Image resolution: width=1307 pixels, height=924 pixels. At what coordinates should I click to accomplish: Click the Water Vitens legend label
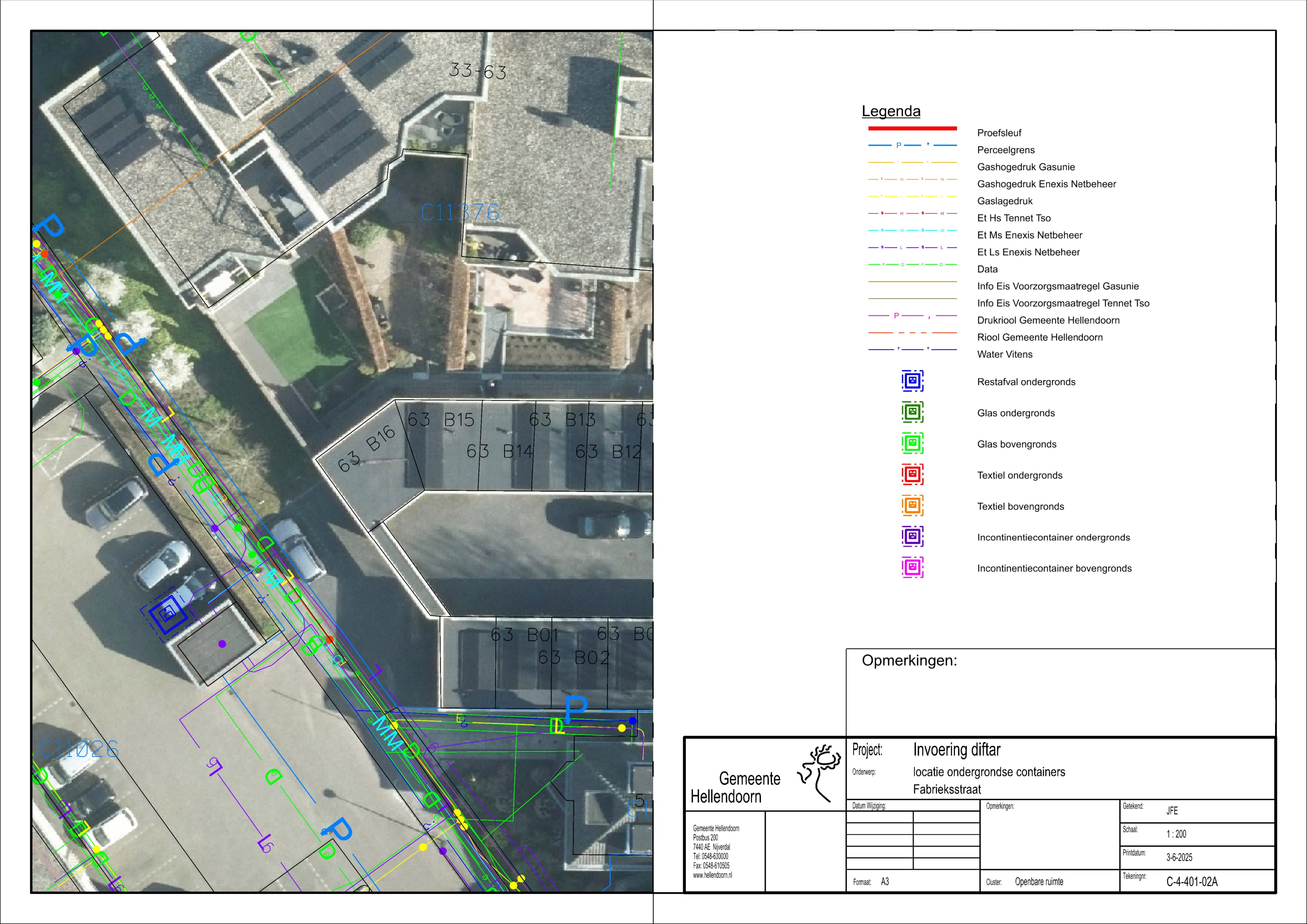point(1004,354)
